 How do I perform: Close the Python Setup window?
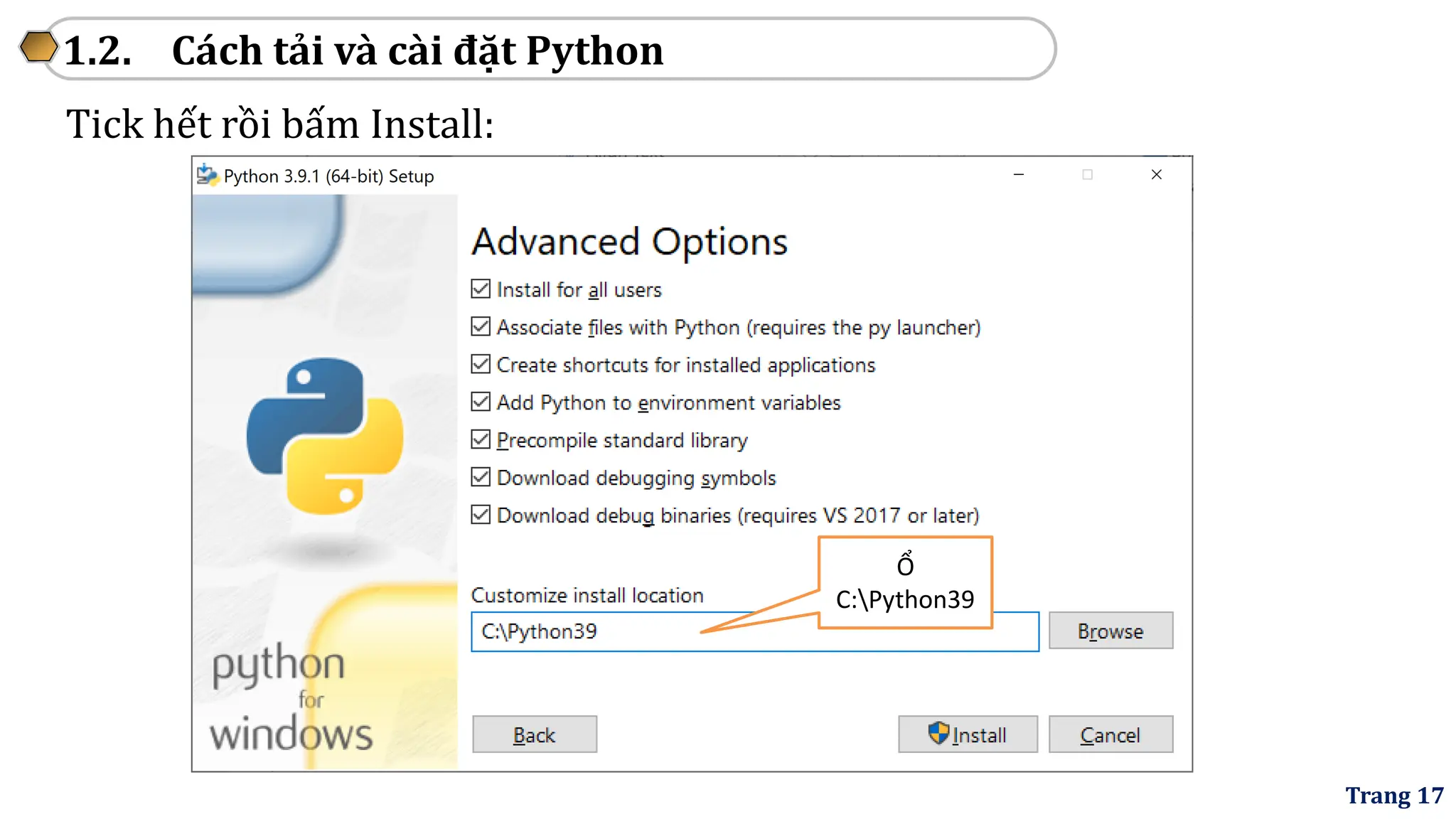click(1157, 174)
